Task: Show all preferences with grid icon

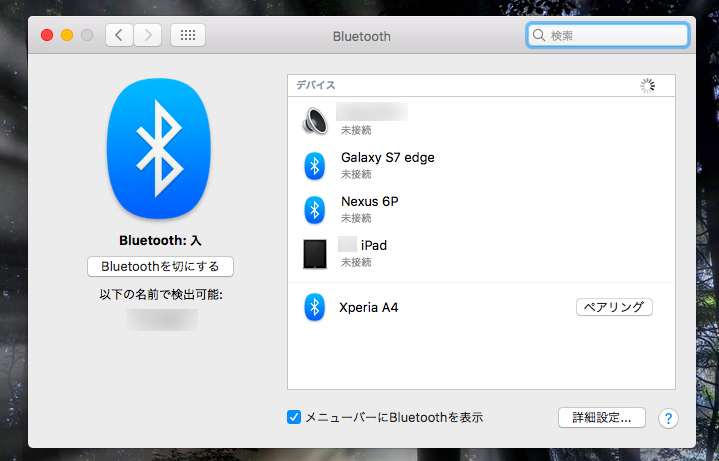Action: 188,35
